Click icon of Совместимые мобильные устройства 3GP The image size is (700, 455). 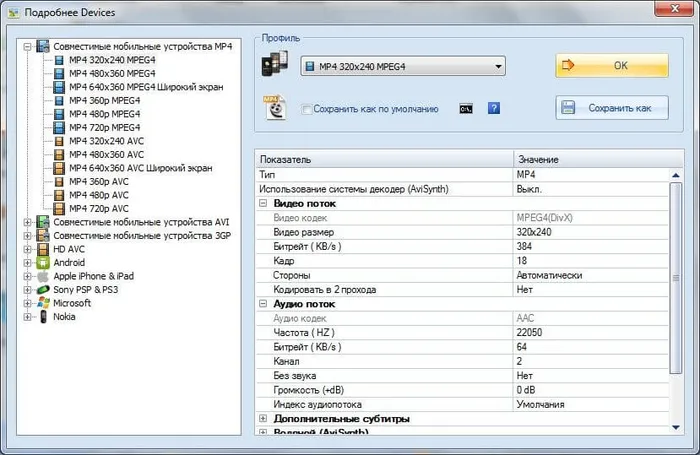43,235
